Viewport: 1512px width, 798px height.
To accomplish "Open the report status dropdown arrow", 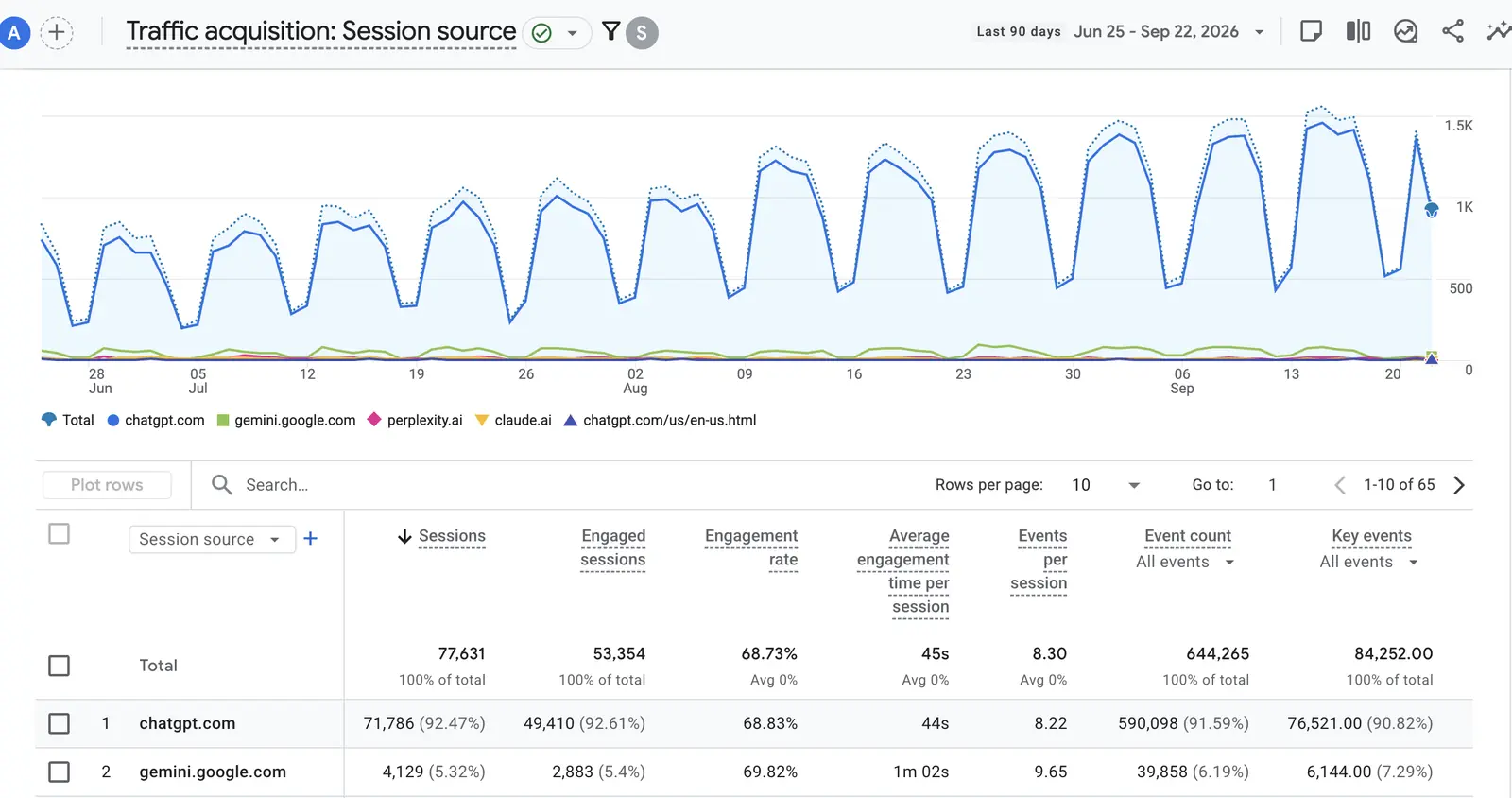I will pyautogui.click(x=572, y=33).
